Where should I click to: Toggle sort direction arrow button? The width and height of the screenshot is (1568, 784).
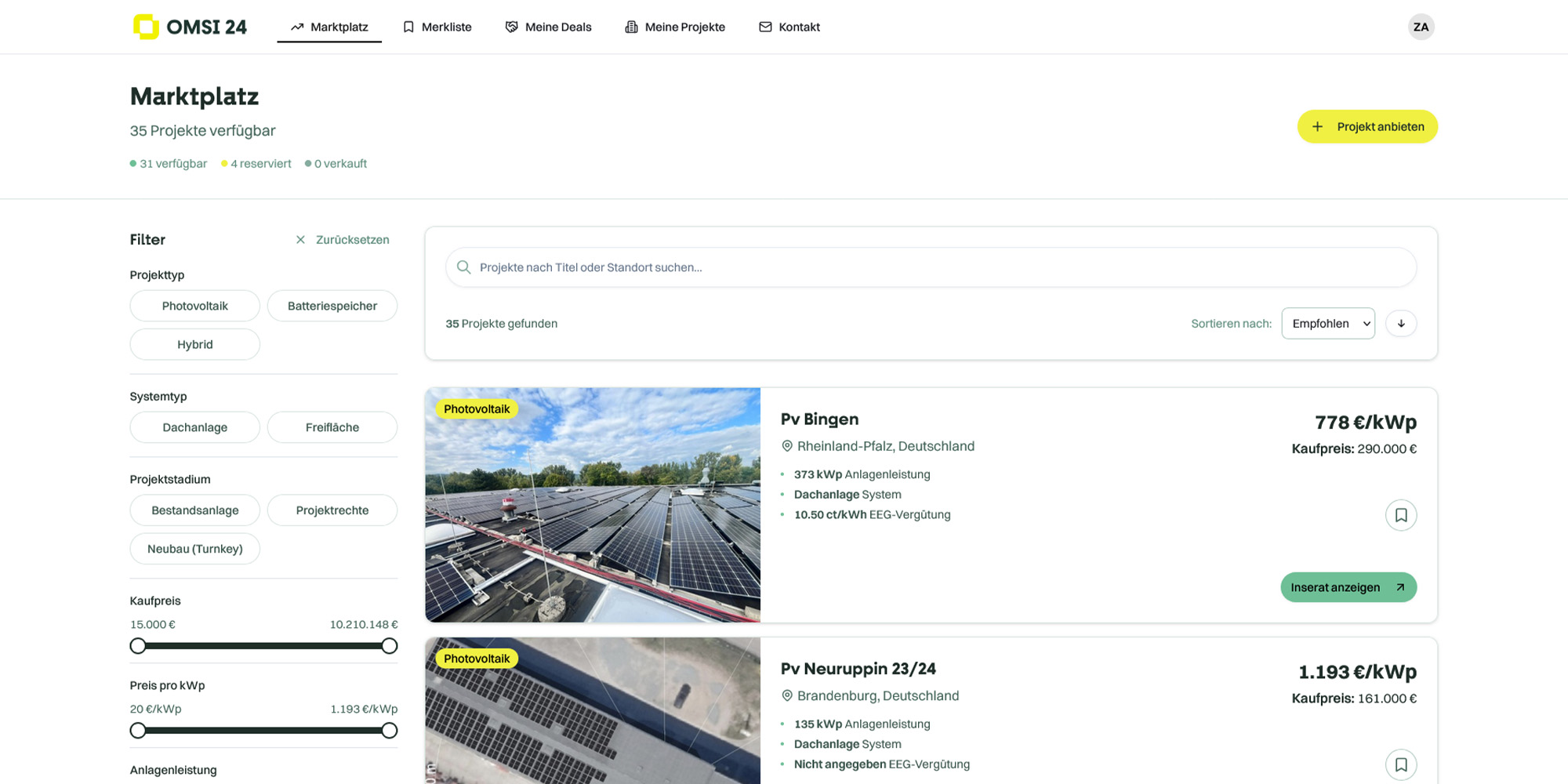coord(1400,324)
